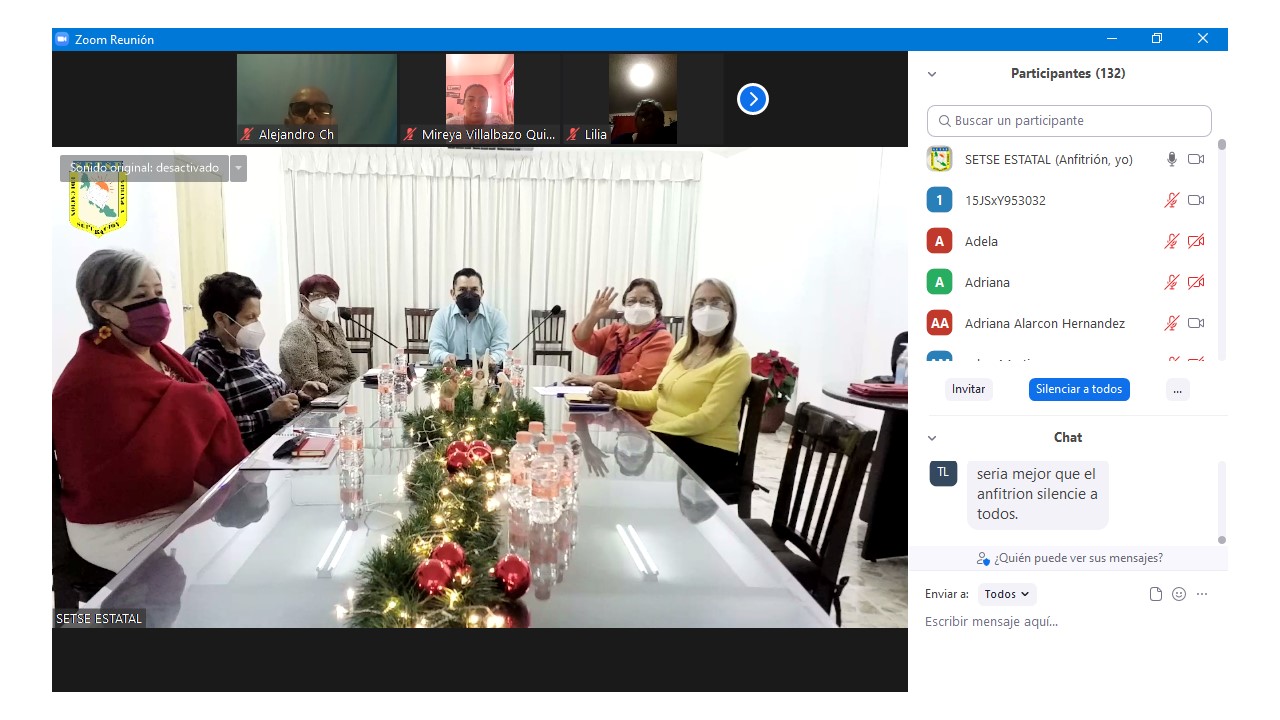The image size is (1280, 720).
Task: Click participant name 'Adela'
Action: click(981, 241)
